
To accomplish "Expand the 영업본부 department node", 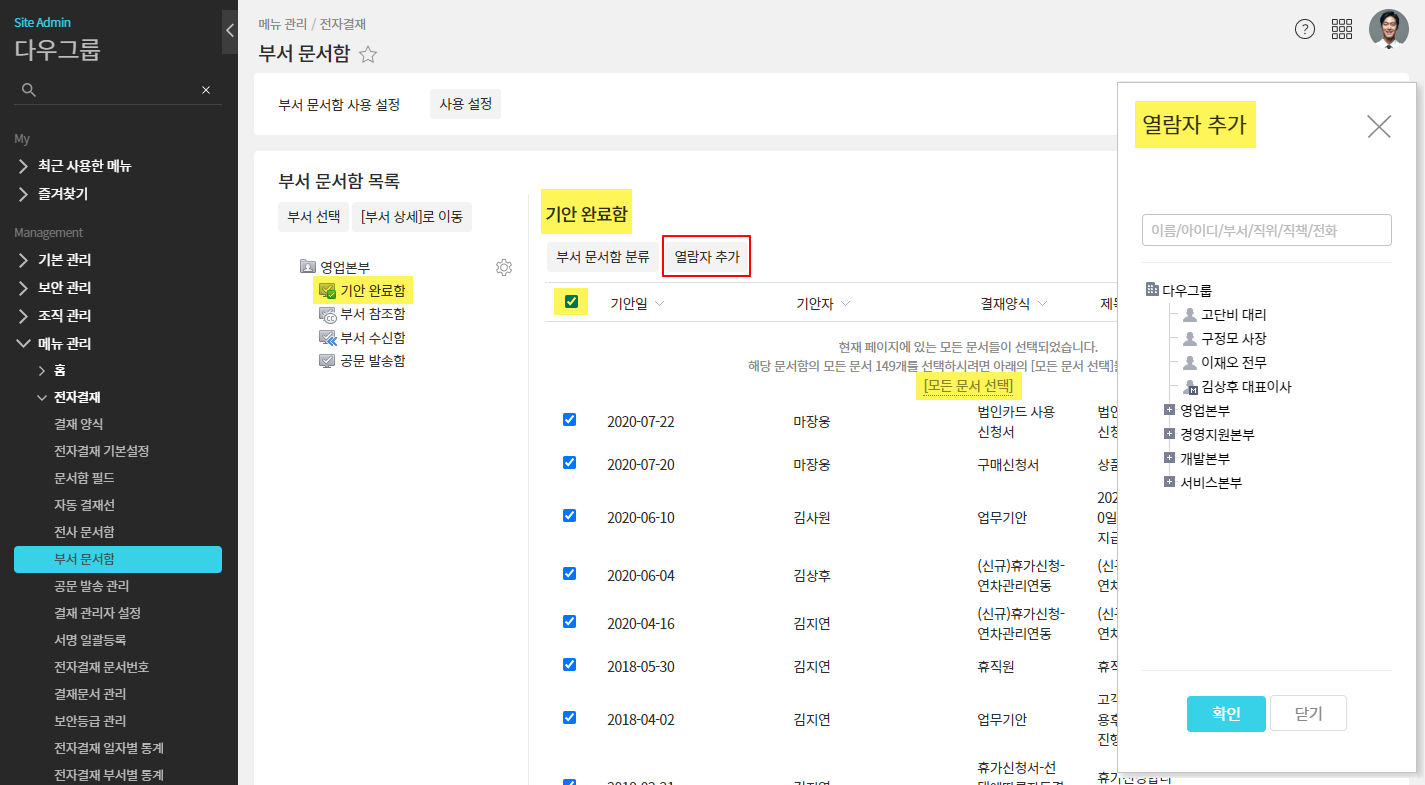I will click(x=1169, y=410).
